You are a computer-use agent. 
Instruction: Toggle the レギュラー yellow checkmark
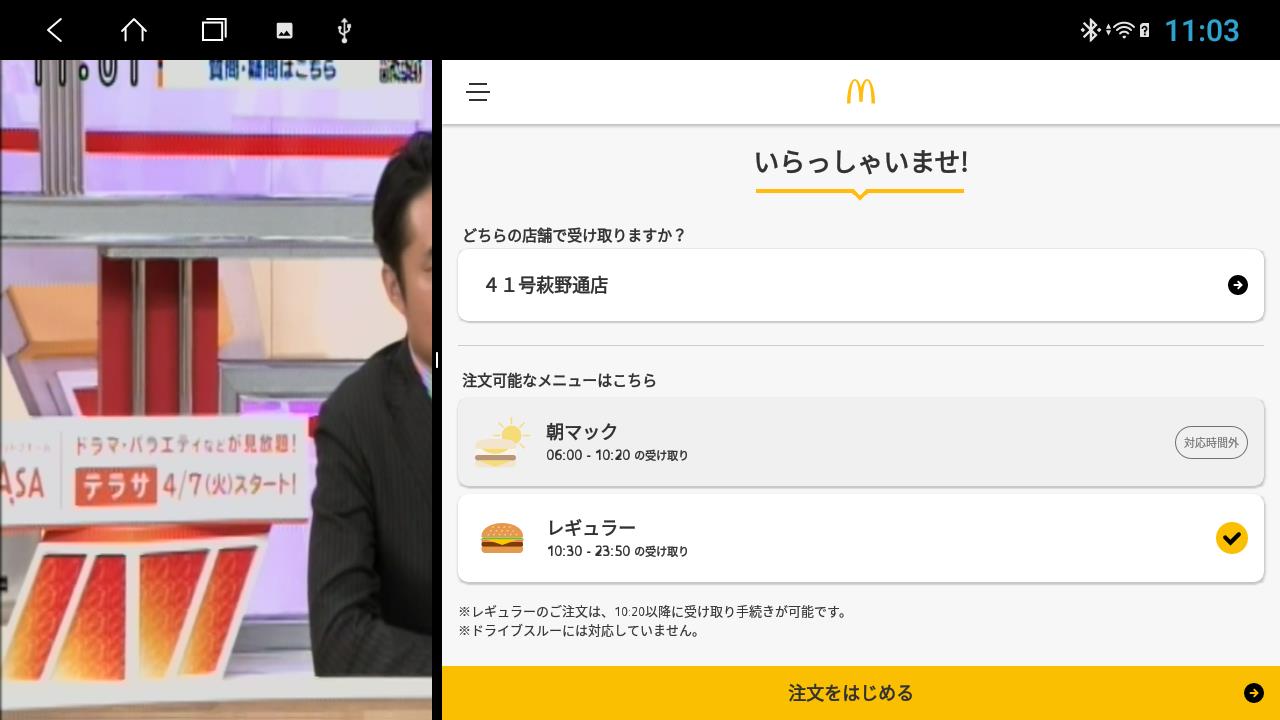[x=1232, y=538]
